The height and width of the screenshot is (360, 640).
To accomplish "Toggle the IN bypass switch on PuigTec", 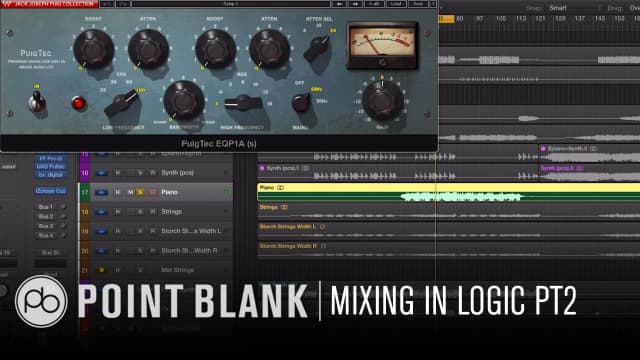I will point(37,101).
